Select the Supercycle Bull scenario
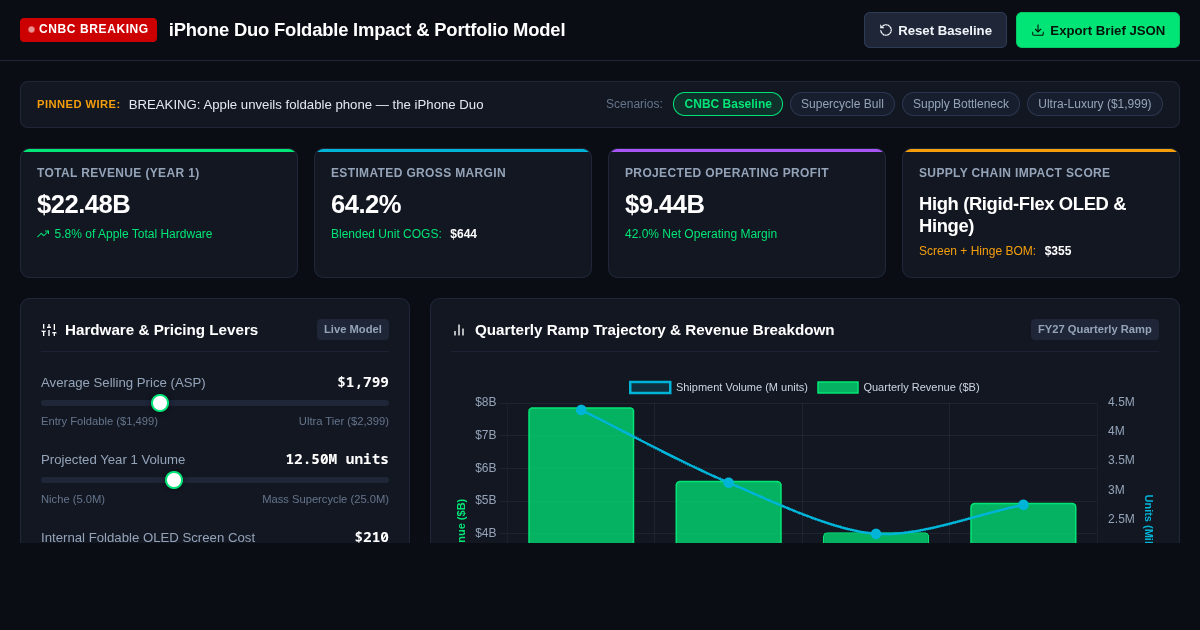The image size is (1200, 630). pos(842,104)
